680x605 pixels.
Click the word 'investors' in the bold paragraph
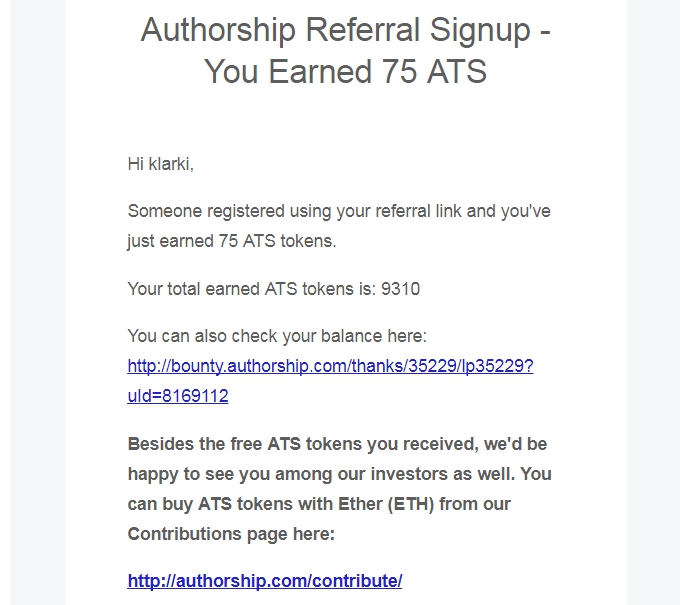[409, 474]
